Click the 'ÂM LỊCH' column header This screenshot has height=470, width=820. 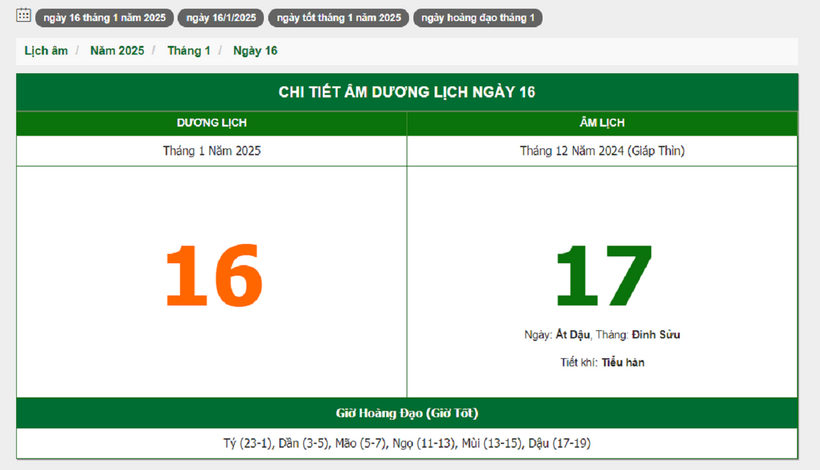(602, 123)
